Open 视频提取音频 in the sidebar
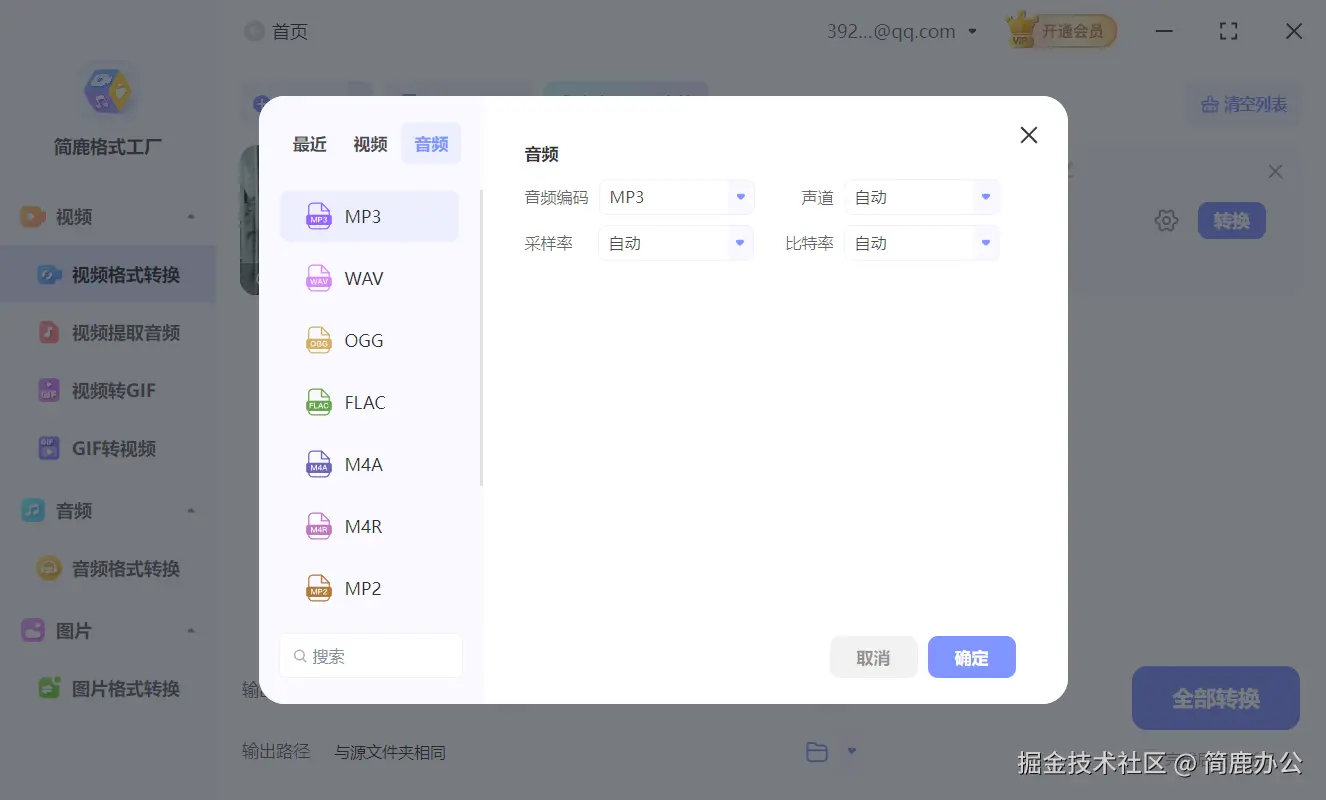1326x800 pixels. pos(108,333)
